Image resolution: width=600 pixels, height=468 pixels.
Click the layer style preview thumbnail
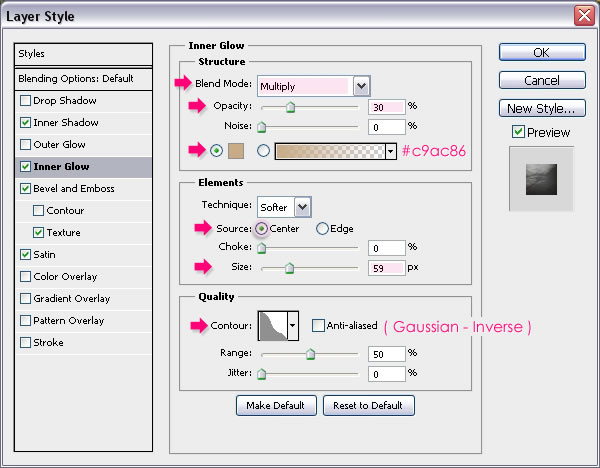point(541,179)
